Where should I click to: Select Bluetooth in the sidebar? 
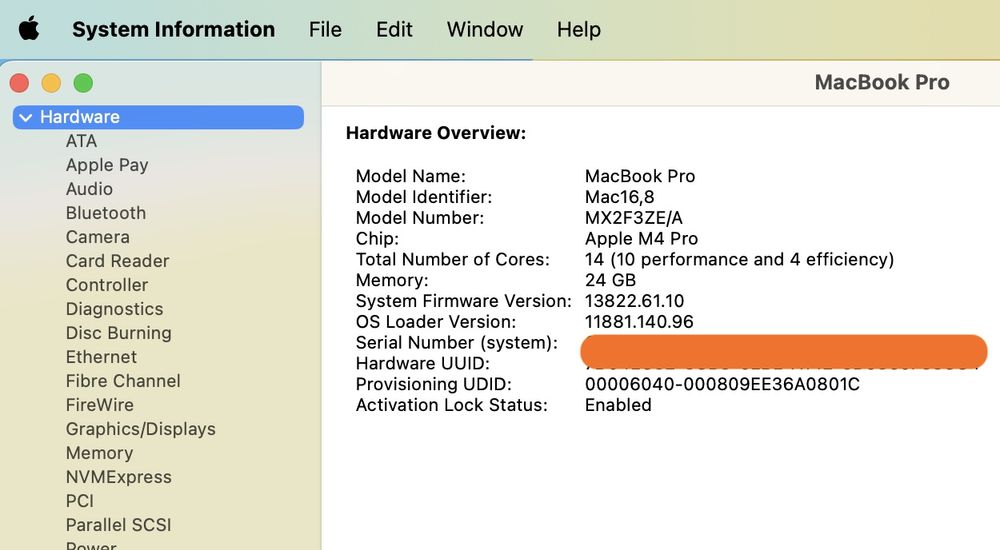(106, 213)
